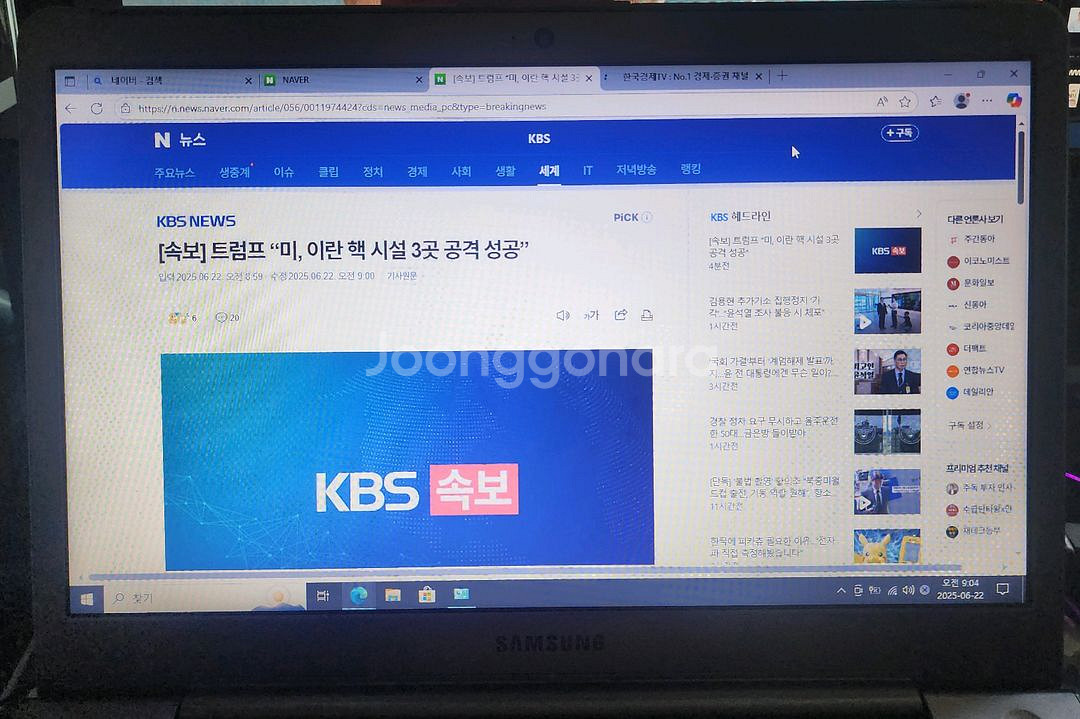Open the Edge tab actions menu icon

click(x=70, y=81)
